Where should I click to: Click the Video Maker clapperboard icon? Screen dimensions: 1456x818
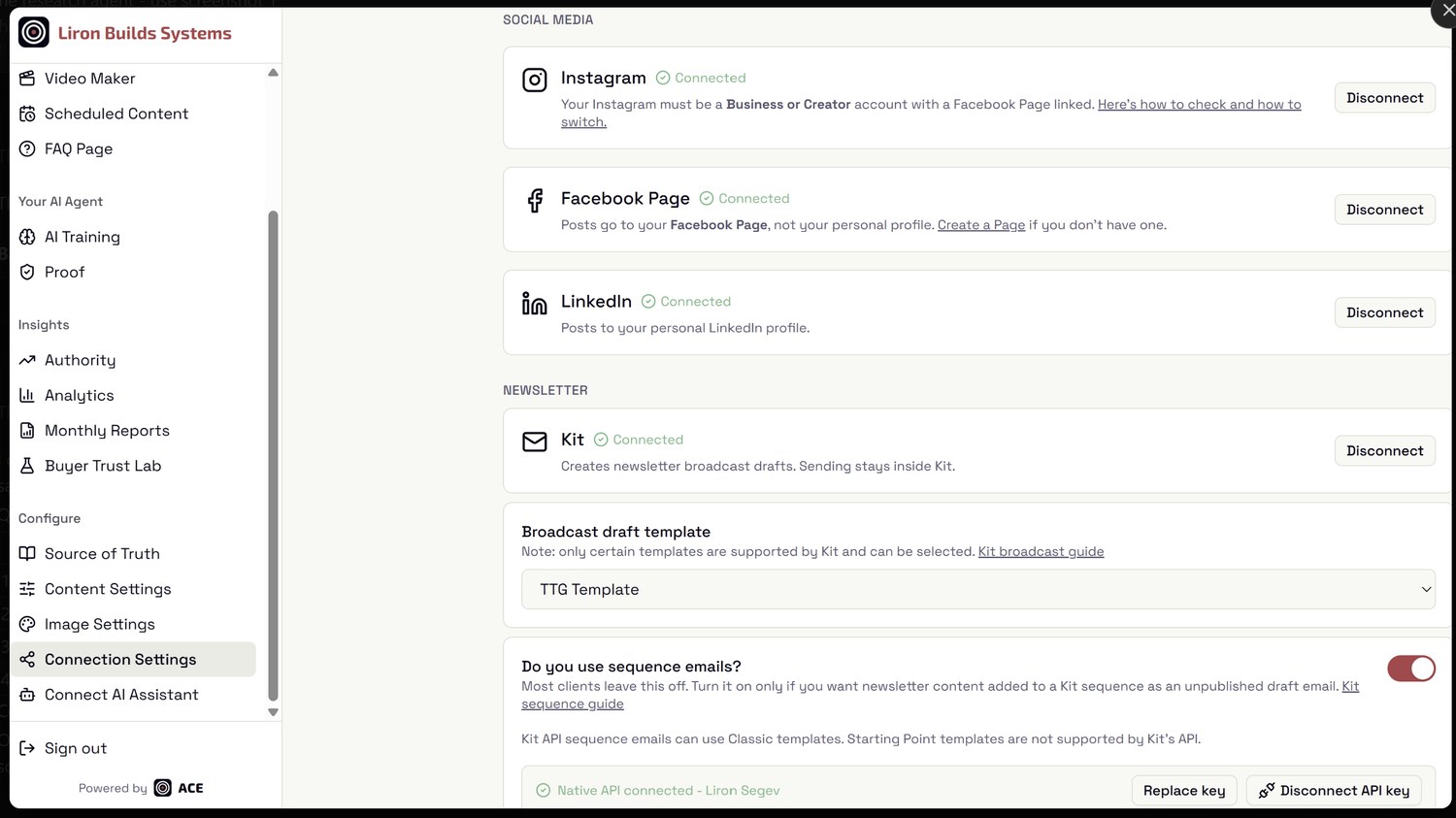(x=27, y=78)
